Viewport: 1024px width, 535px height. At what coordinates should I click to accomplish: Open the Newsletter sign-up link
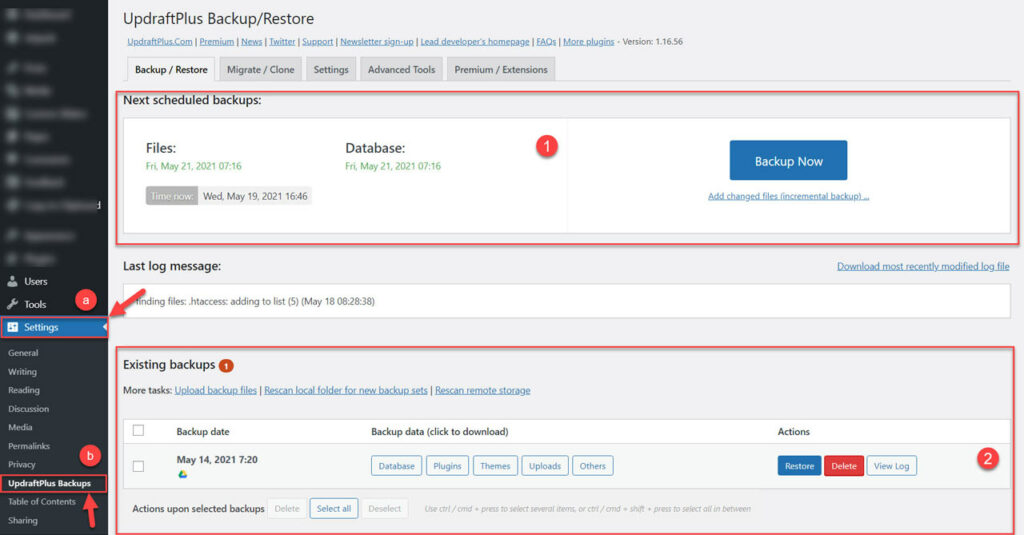click(x=377, y=42)
